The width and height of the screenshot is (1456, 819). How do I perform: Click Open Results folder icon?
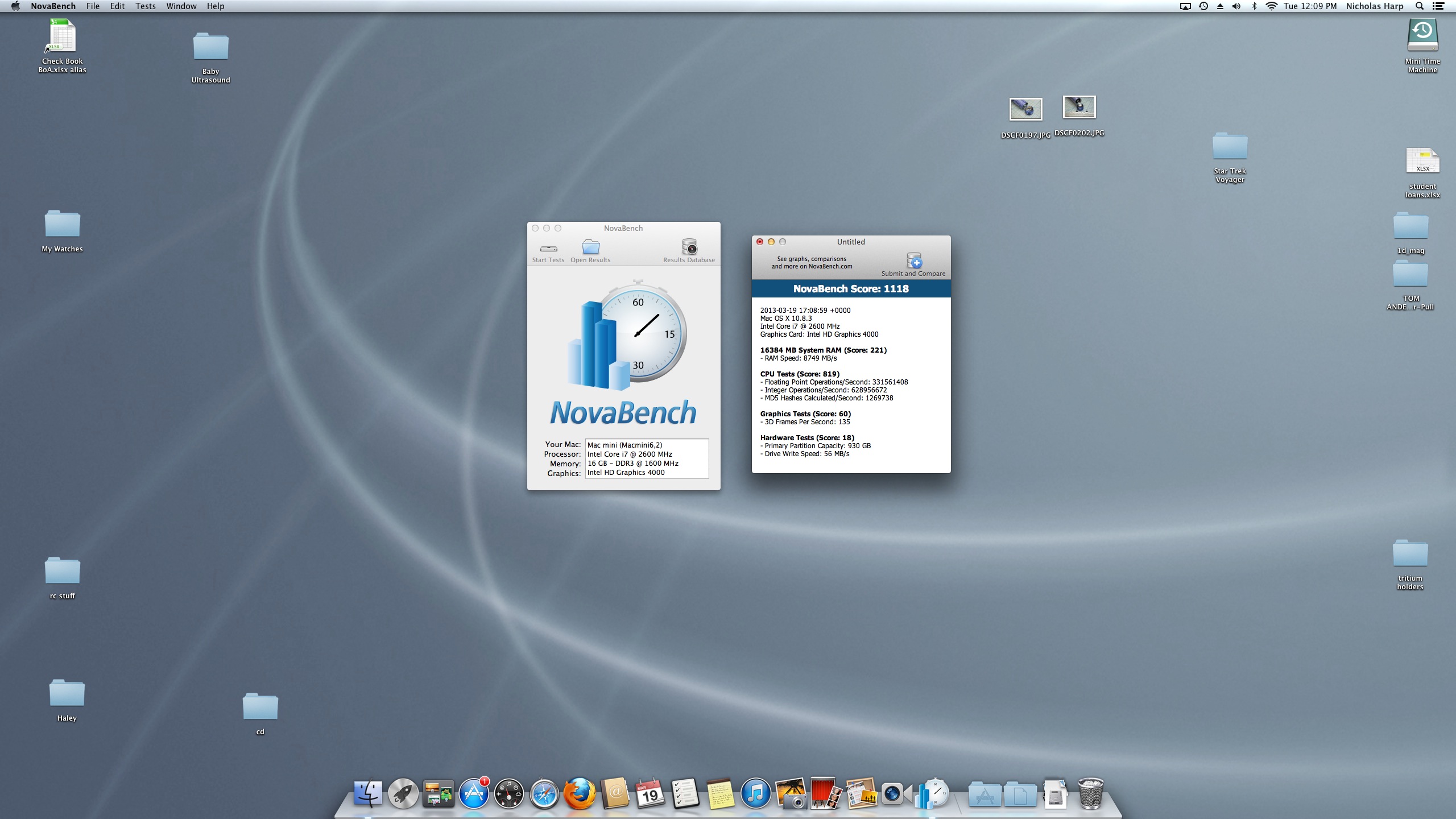(x=590, y=247)
